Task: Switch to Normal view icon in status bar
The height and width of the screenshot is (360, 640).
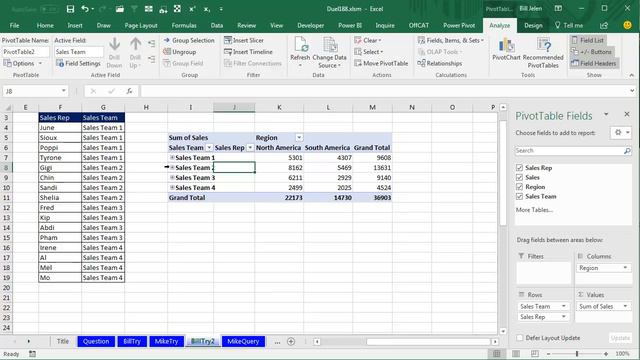Action: (x=497, y=353)
